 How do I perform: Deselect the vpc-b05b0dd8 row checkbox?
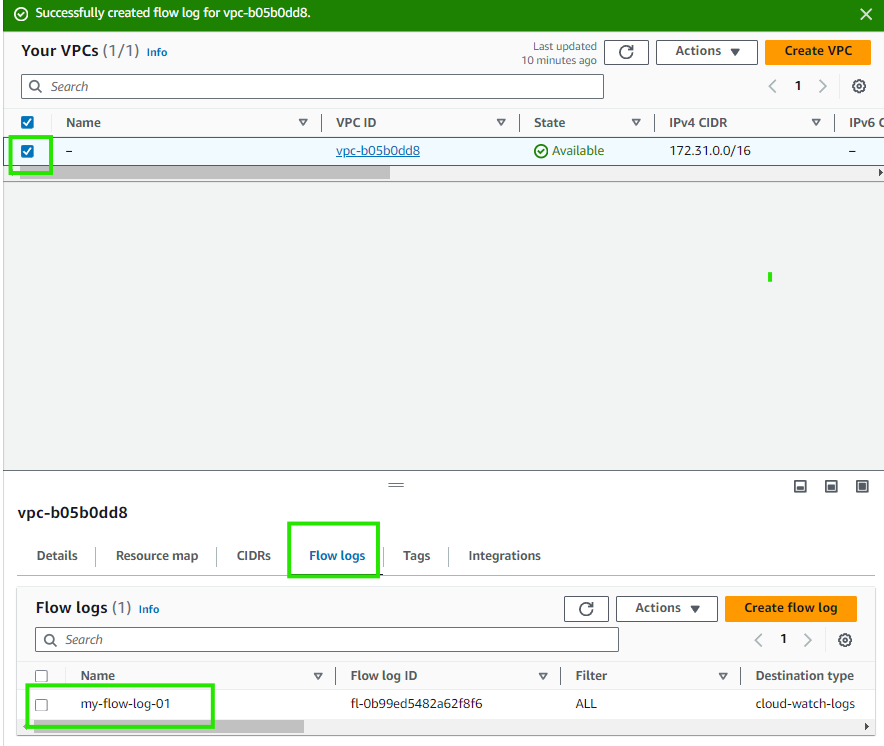click(28, 151)
